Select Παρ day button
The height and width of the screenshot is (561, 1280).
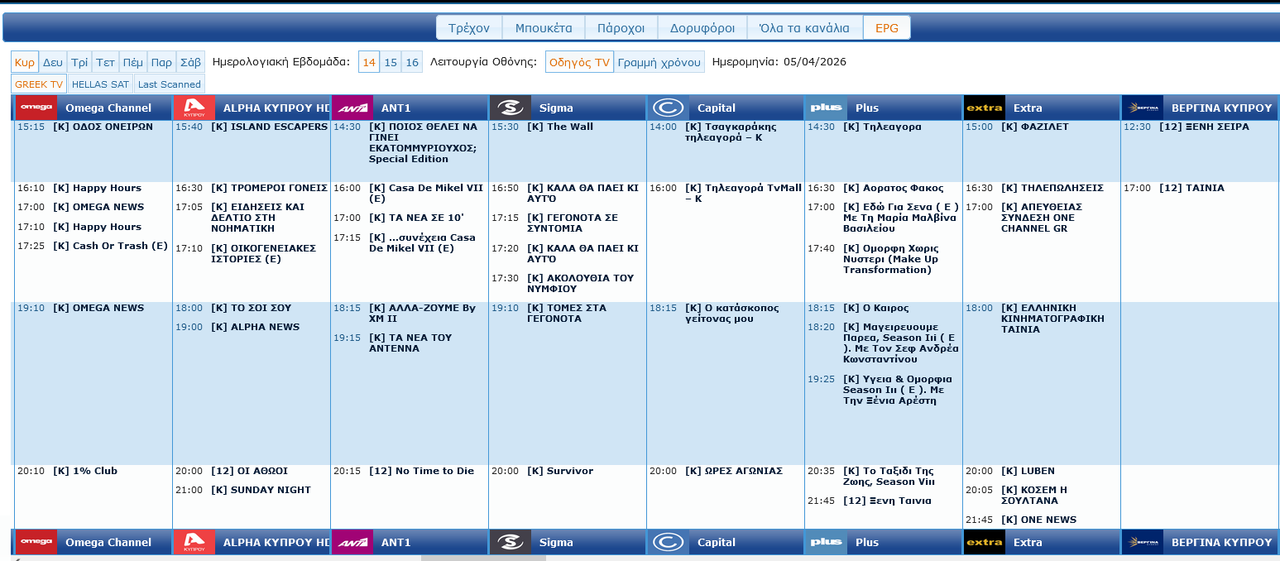pos(162,62)
